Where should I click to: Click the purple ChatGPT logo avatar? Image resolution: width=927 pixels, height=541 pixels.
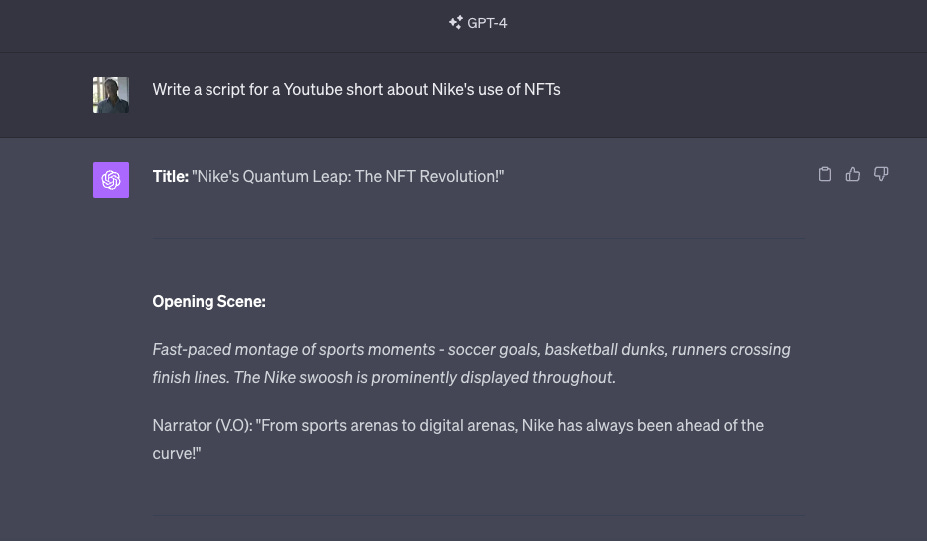click(111, 180)
